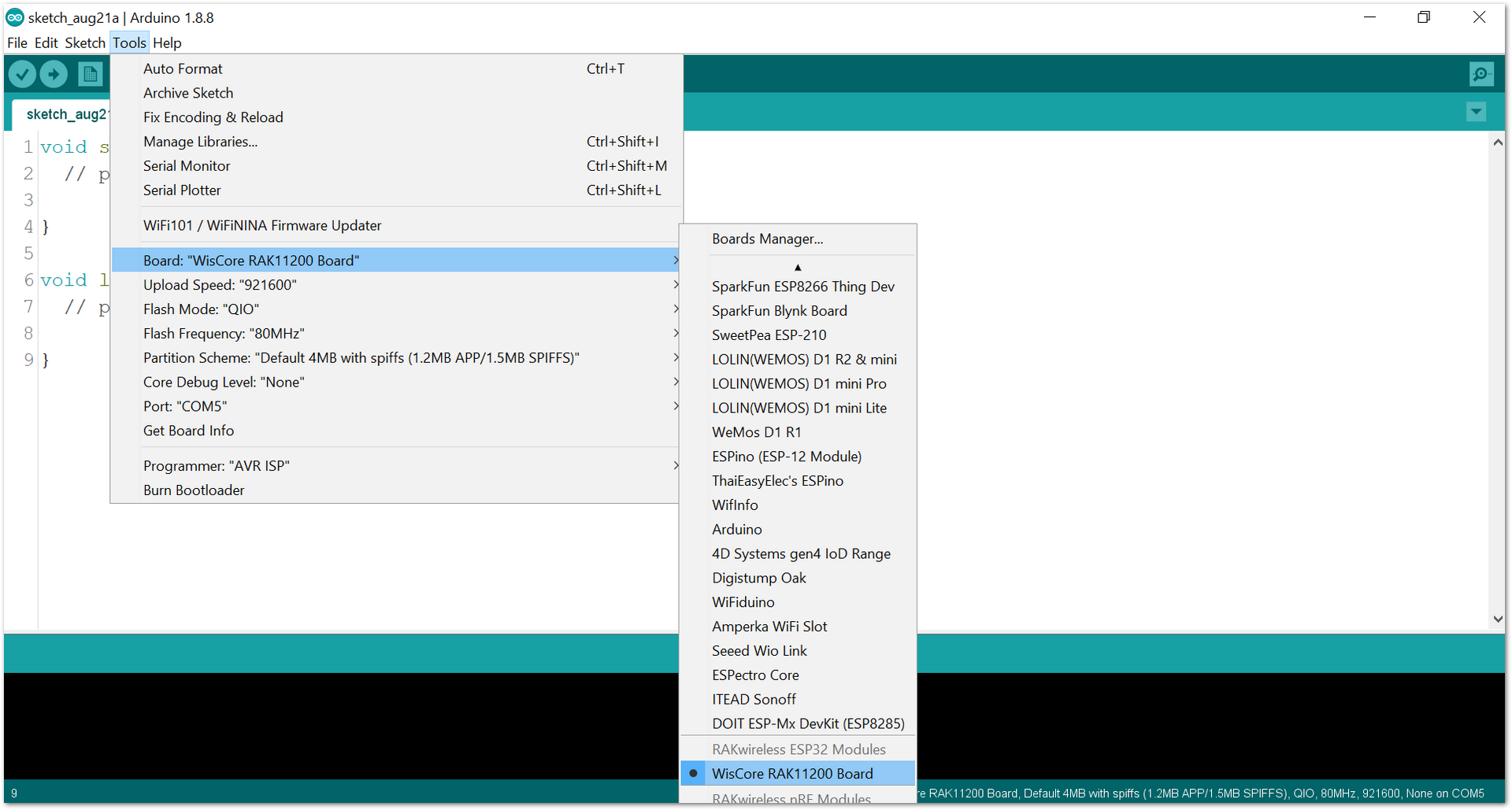1512x810 pixels.
Task: Select the WisCore RAK11200 Board radio option
Action: click(x=797, y=774)
